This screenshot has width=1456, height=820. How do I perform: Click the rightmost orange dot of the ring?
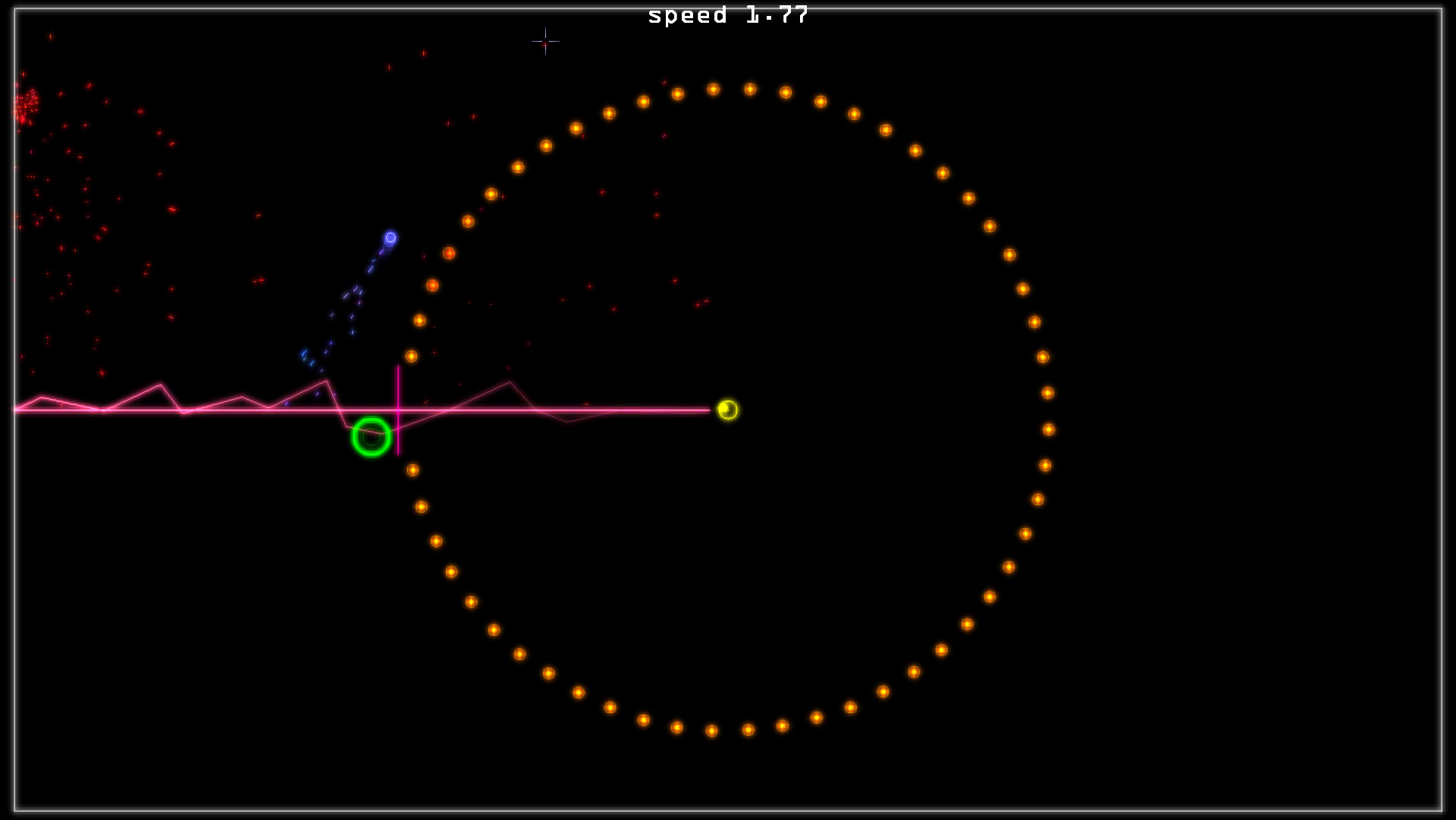1048,394
